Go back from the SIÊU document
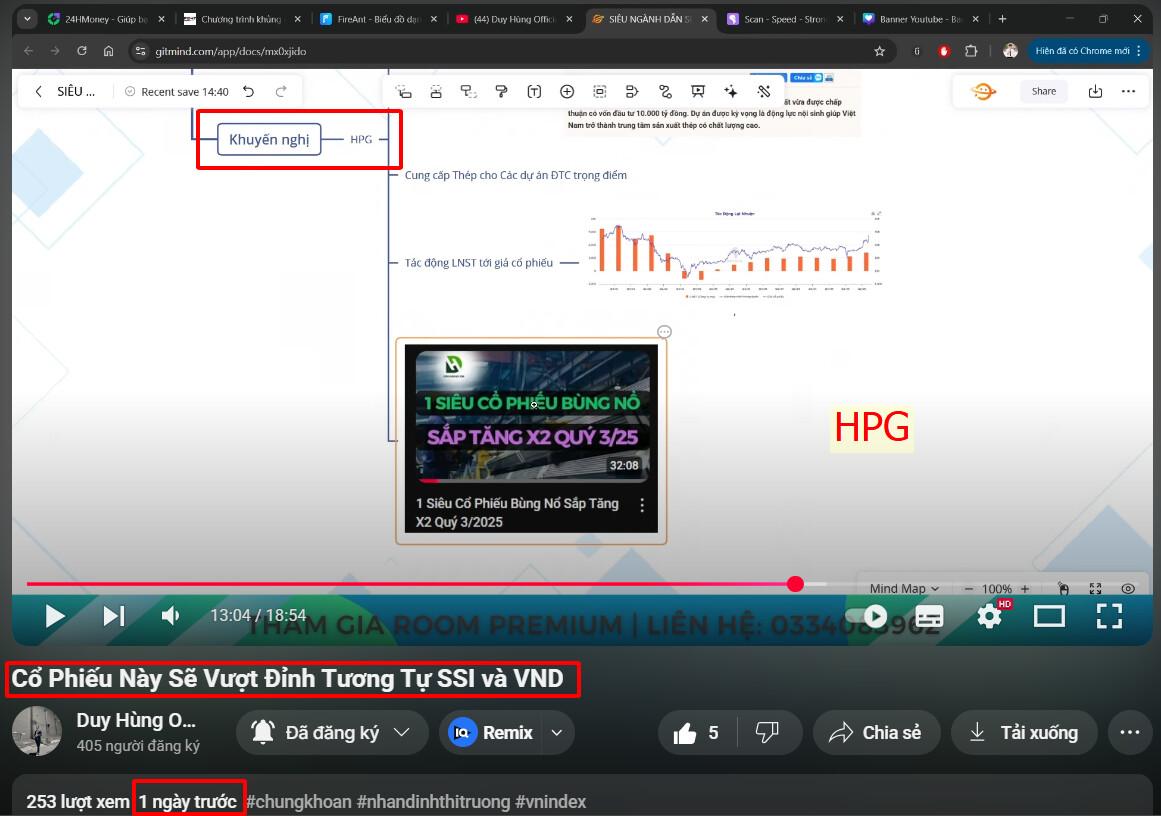 point(39,92)
